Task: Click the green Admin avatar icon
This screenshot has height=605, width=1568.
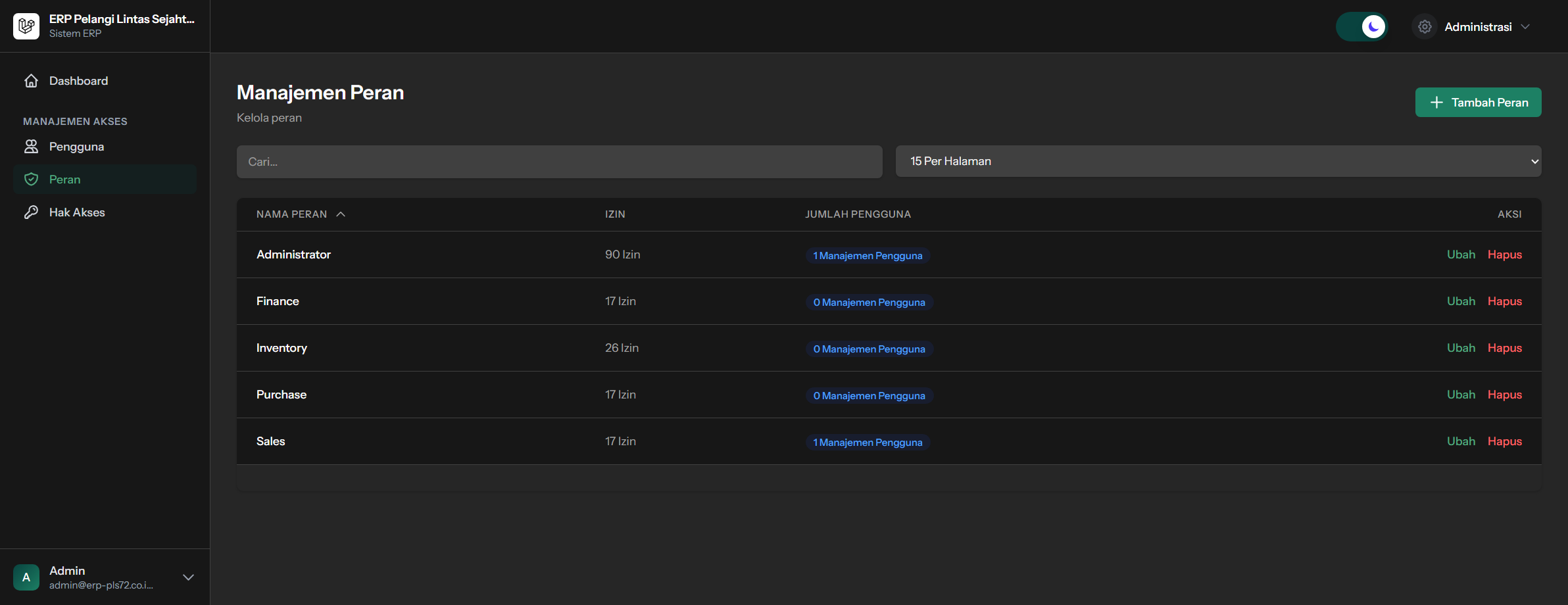Action: (26, 577)
